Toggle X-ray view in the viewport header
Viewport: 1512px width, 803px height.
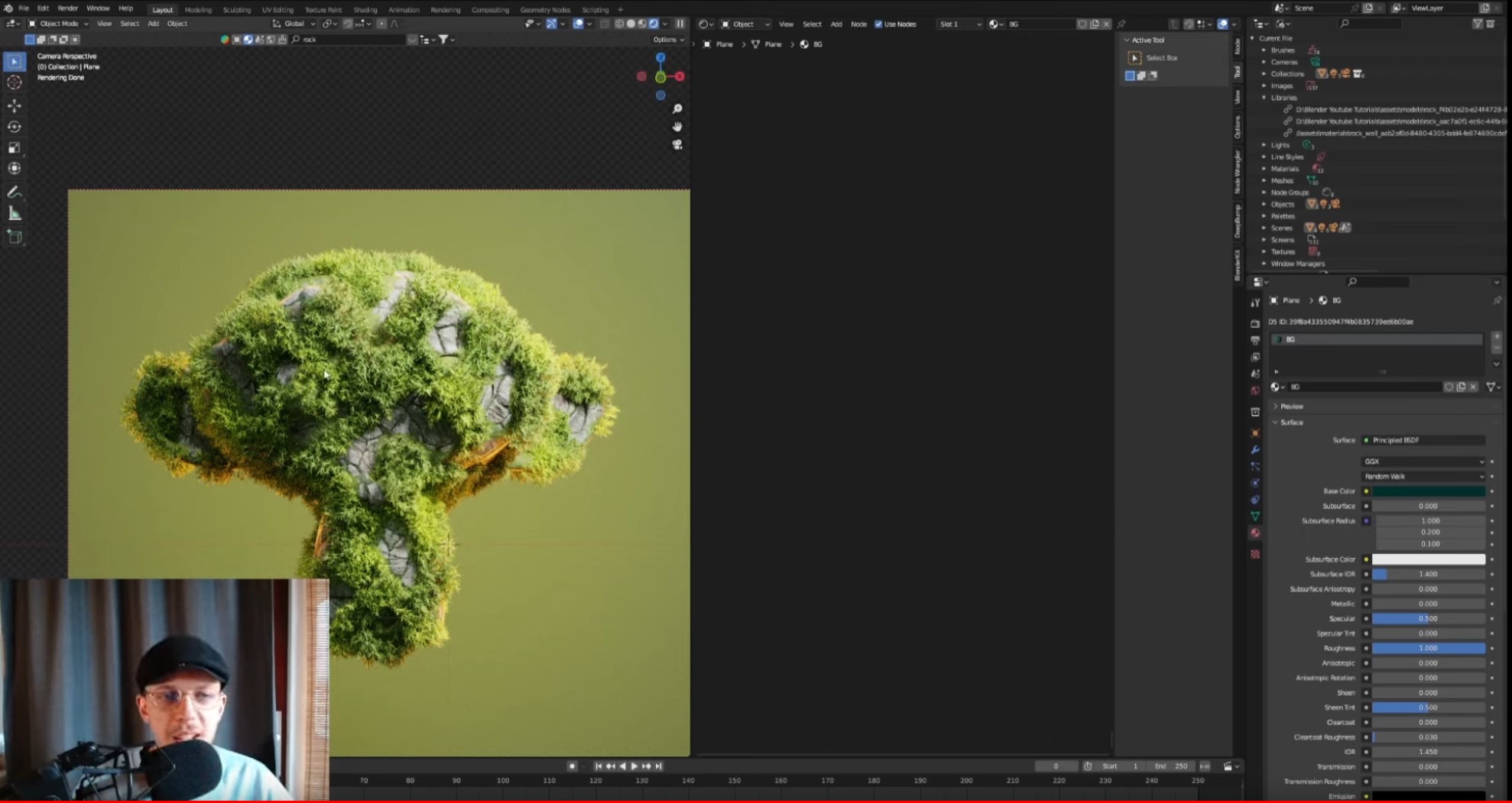[x=604, y=24]
